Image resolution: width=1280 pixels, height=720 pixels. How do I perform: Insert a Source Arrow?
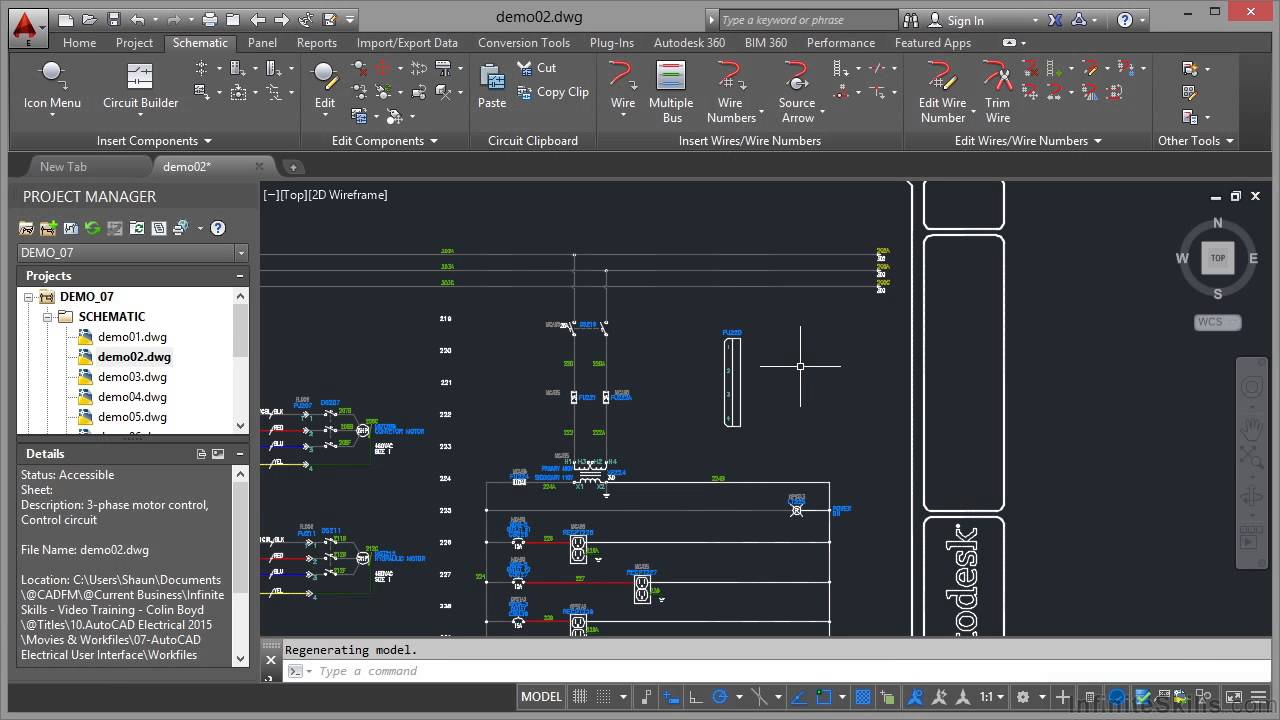(797, 91)
